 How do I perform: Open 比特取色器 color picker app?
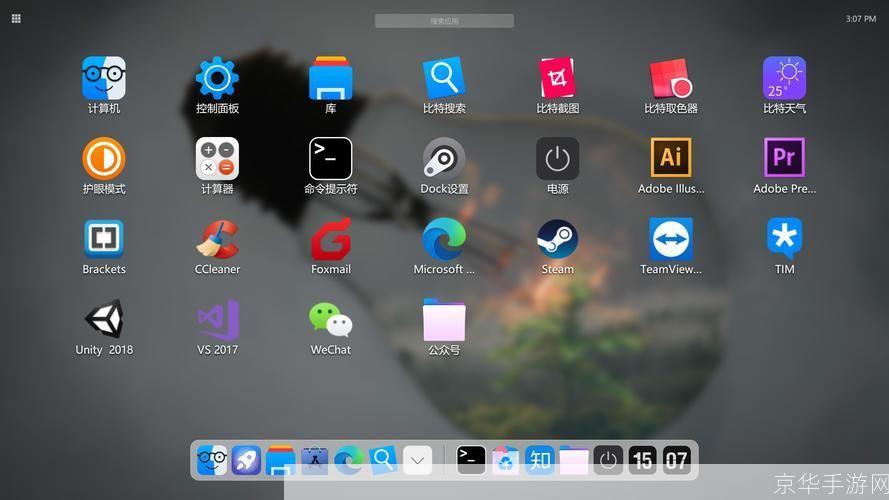tap(671, 78)
